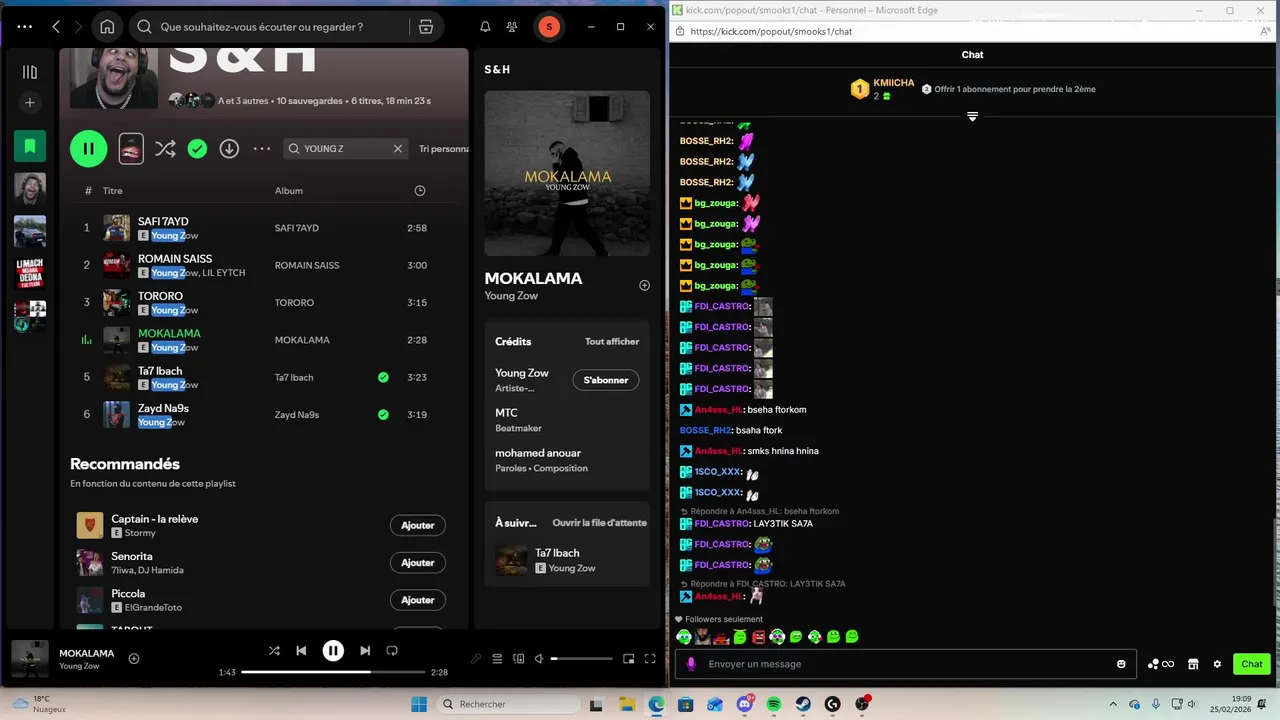Open the emoji picker in Kick chat
This screenshot has width=1280, height=720.
point(1121,664)
